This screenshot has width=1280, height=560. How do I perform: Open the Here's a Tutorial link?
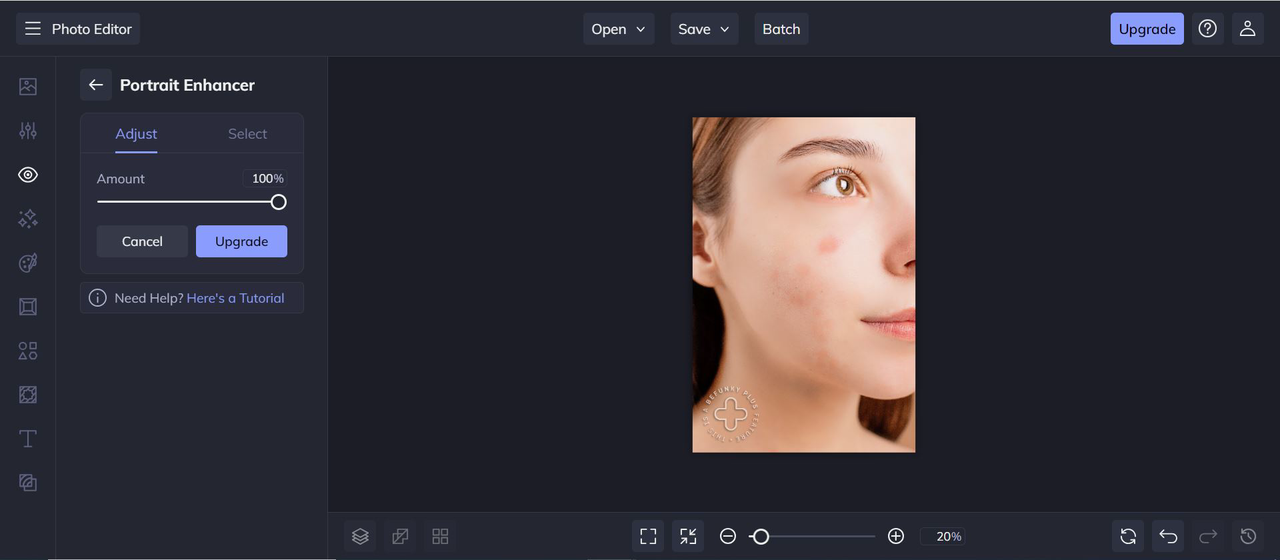[x=235, y=298]
